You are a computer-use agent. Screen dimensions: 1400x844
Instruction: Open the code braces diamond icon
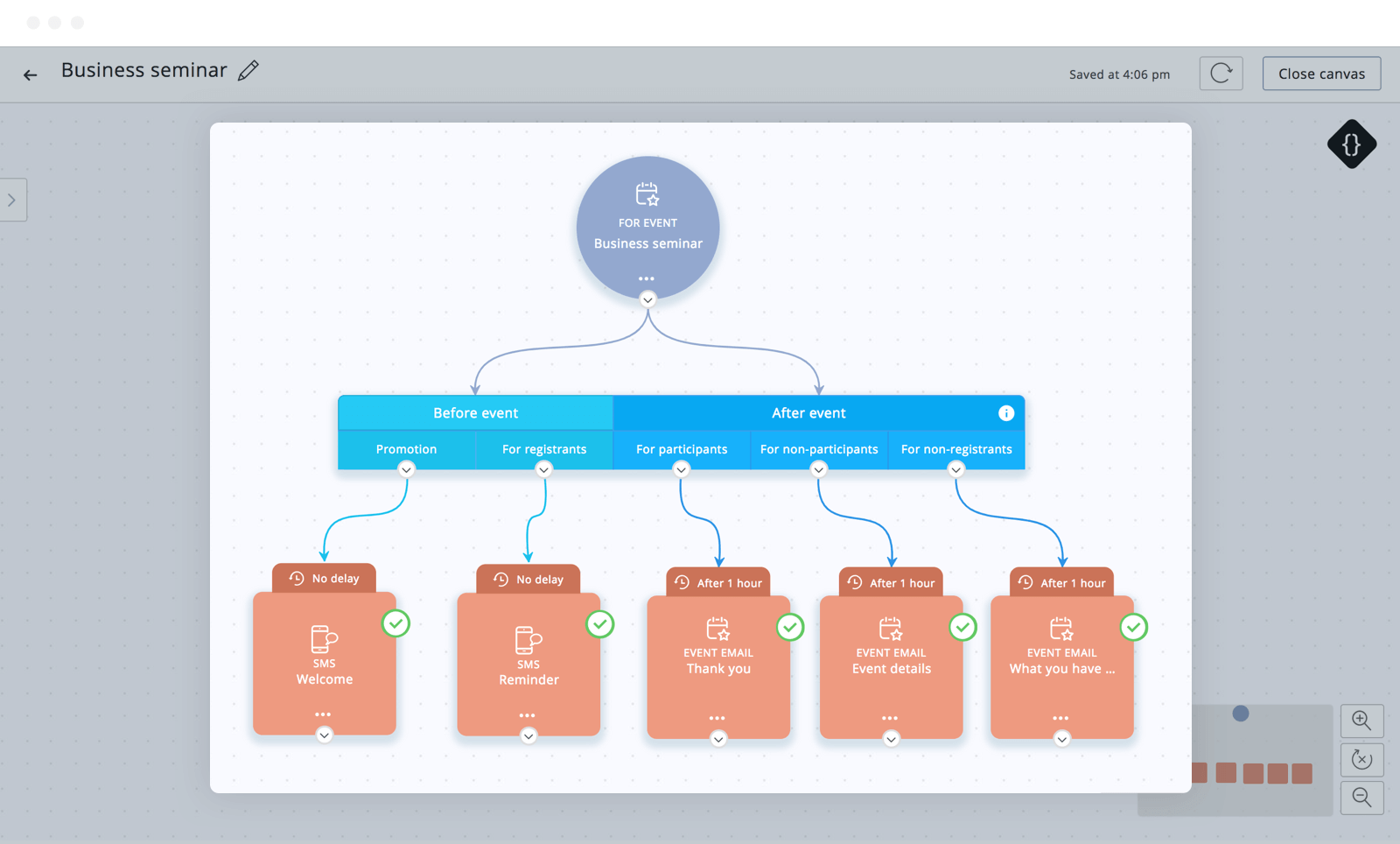[1351, 144]
